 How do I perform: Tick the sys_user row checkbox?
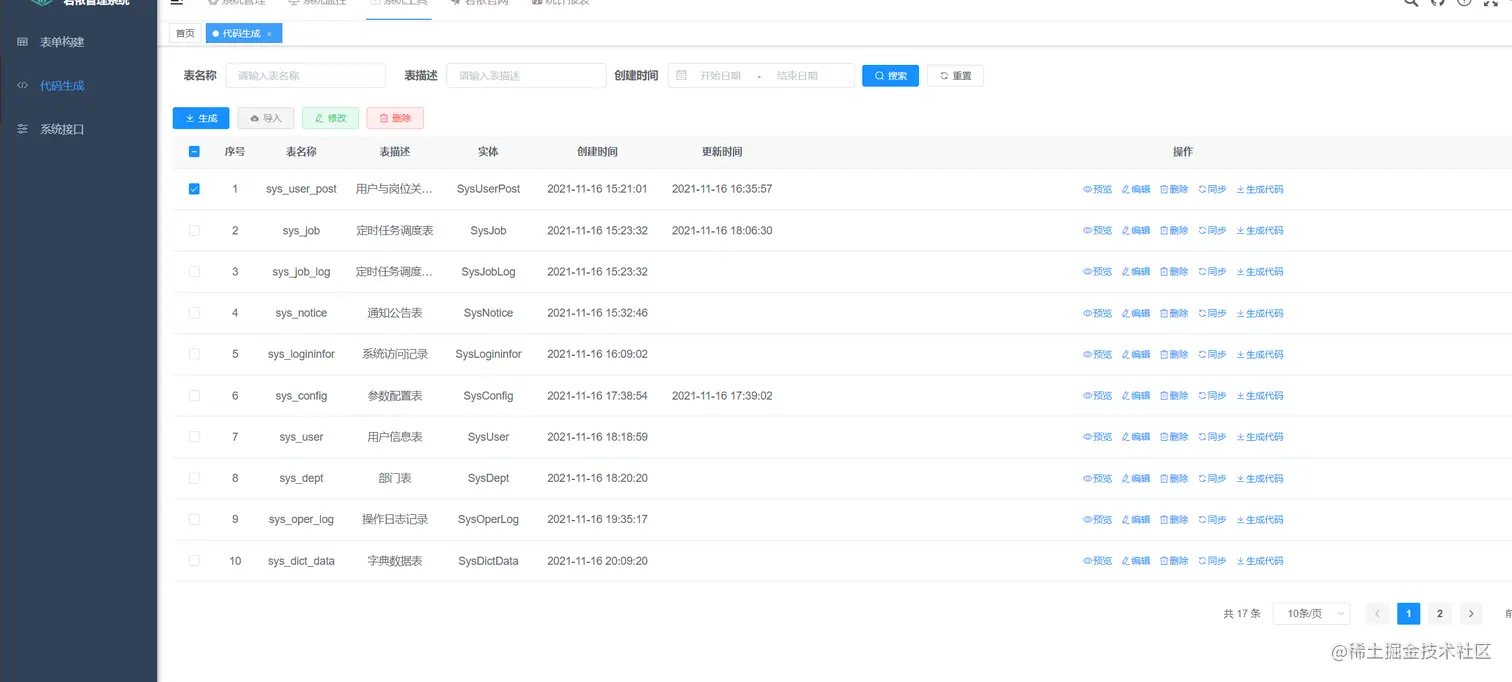194,437
